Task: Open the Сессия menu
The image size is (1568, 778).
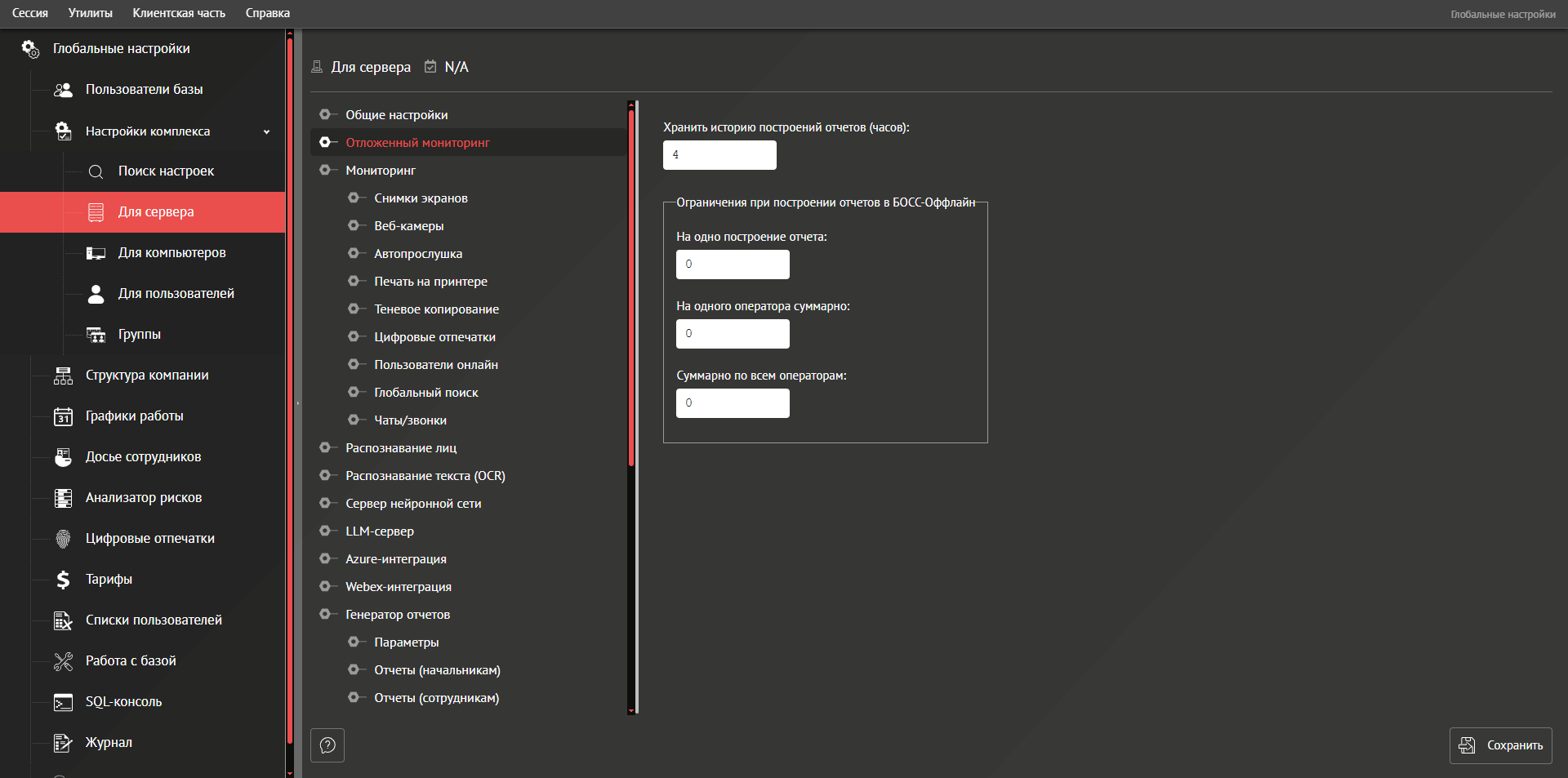Action: tap(30, 13)
